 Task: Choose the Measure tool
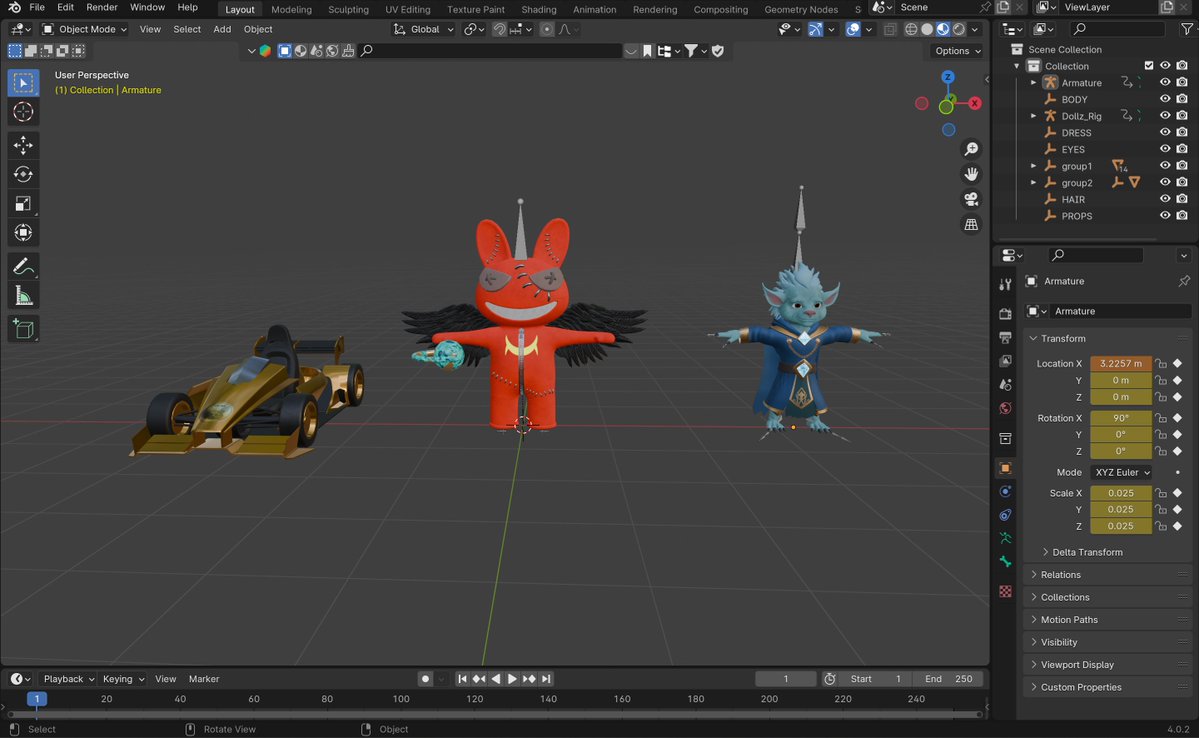(23, 296)
